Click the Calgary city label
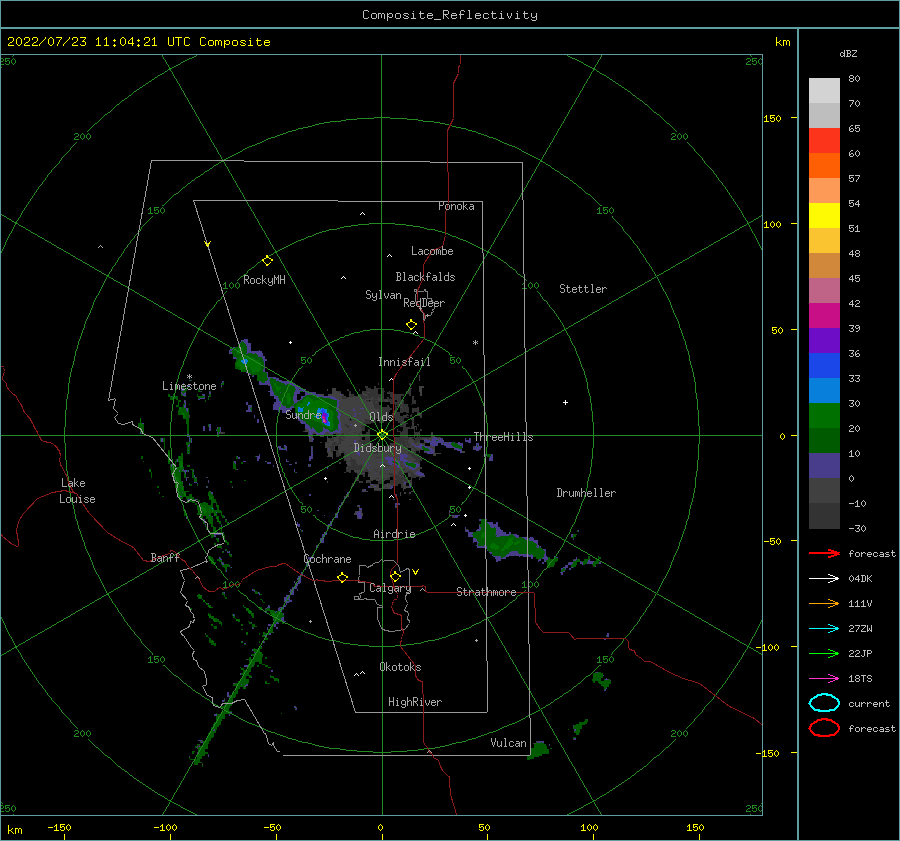The width and height of the screenshot is (900, 841). [x=390, y=588]
